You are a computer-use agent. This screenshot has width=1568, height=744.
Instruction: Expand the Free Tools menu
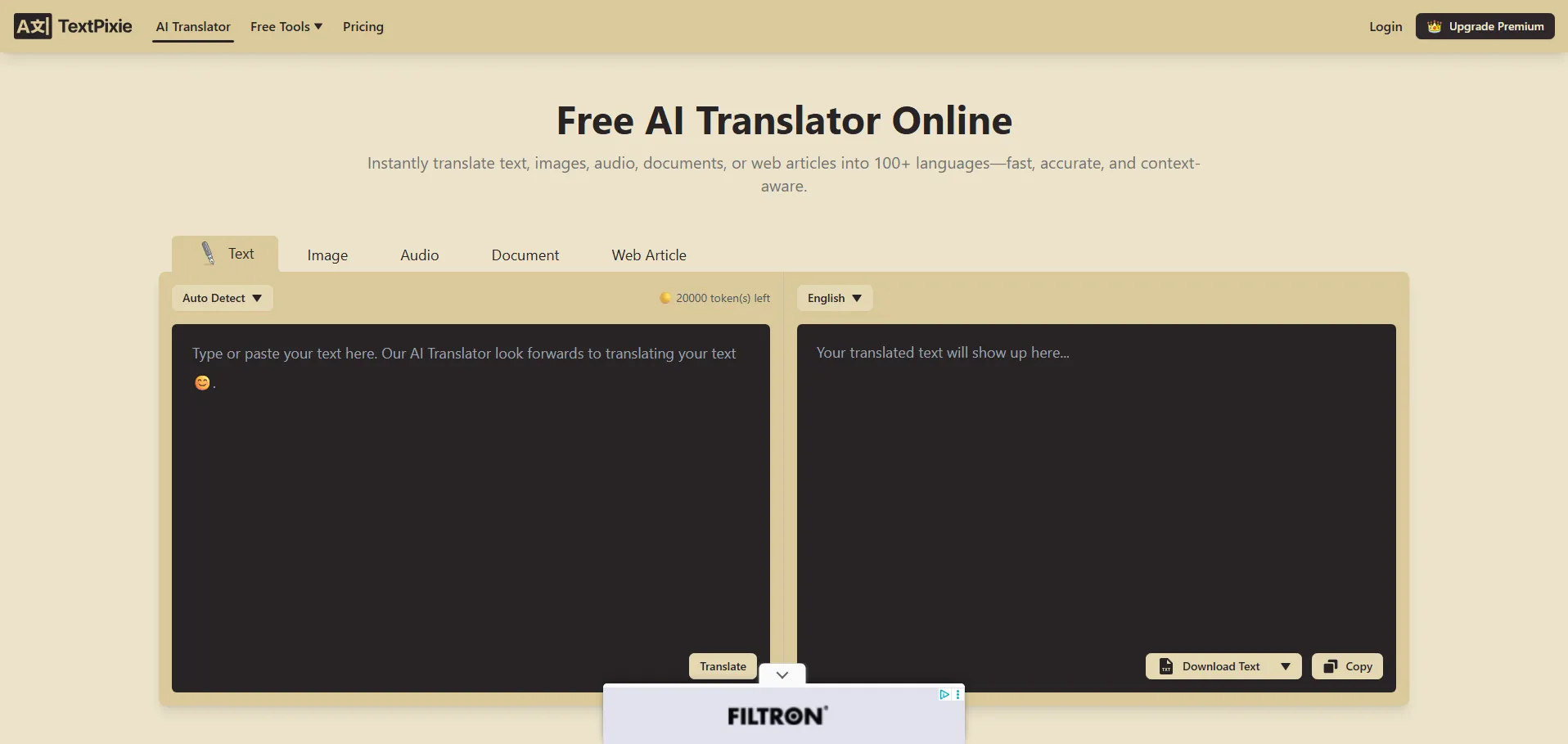(286, 26)
